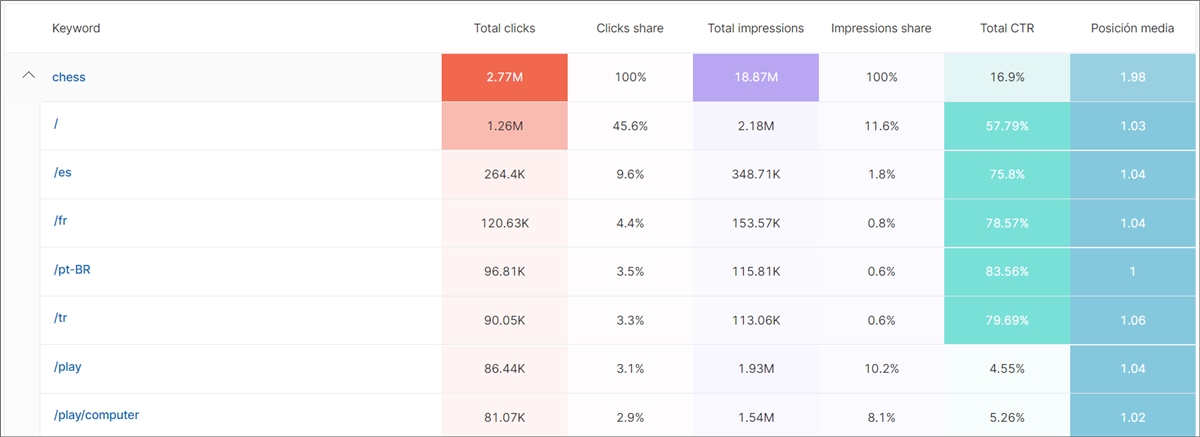Open the / root page link
The height and width of the screenshot is (437, 1200).
[x=56, y=123]
